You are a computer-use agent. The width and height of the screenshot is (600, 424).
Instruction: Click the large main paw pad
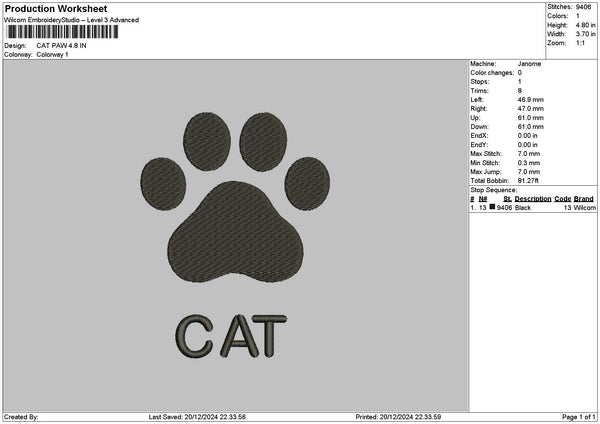coord(235,232)
